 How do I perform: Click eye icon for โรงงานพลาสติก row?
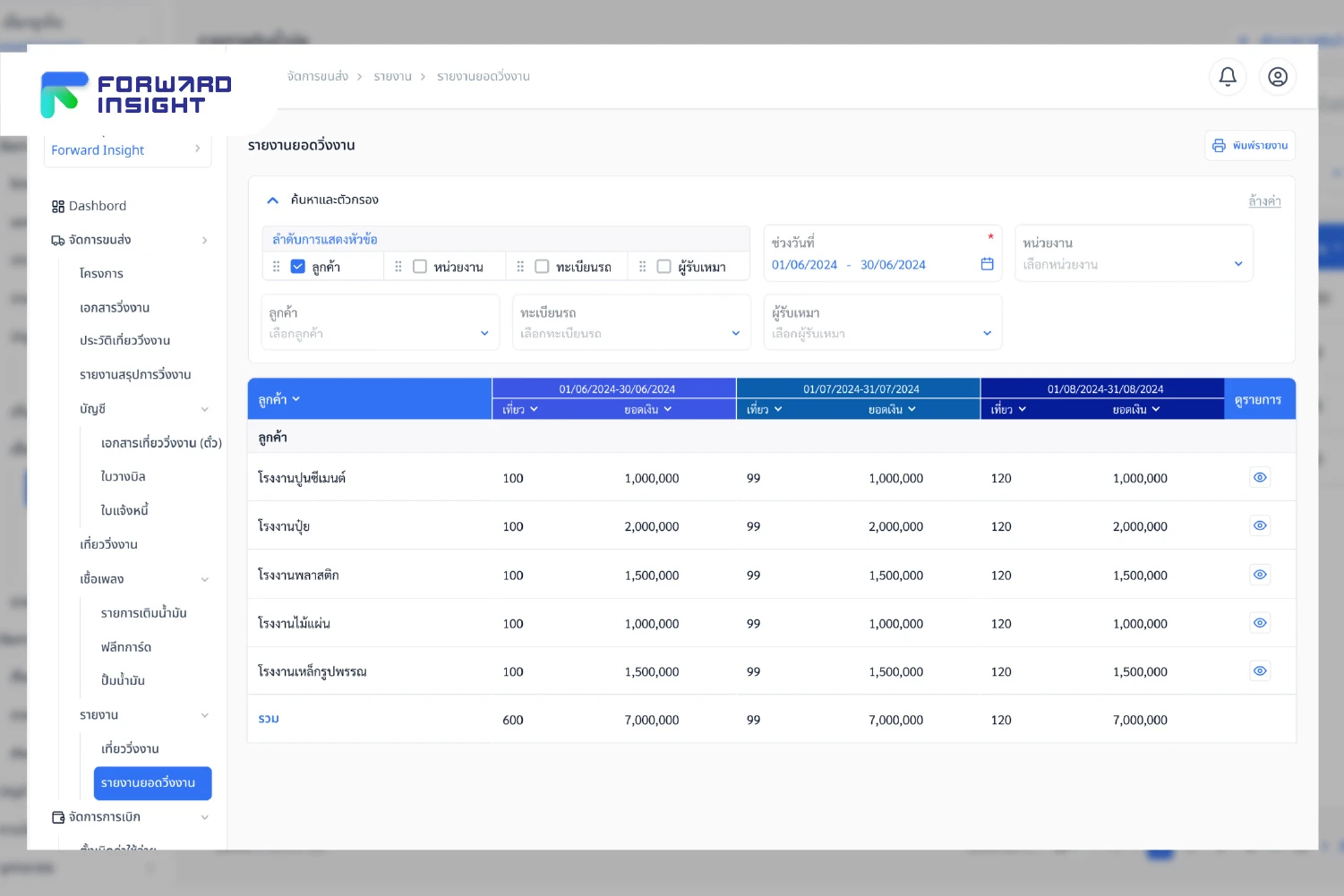pos(1259,575)
